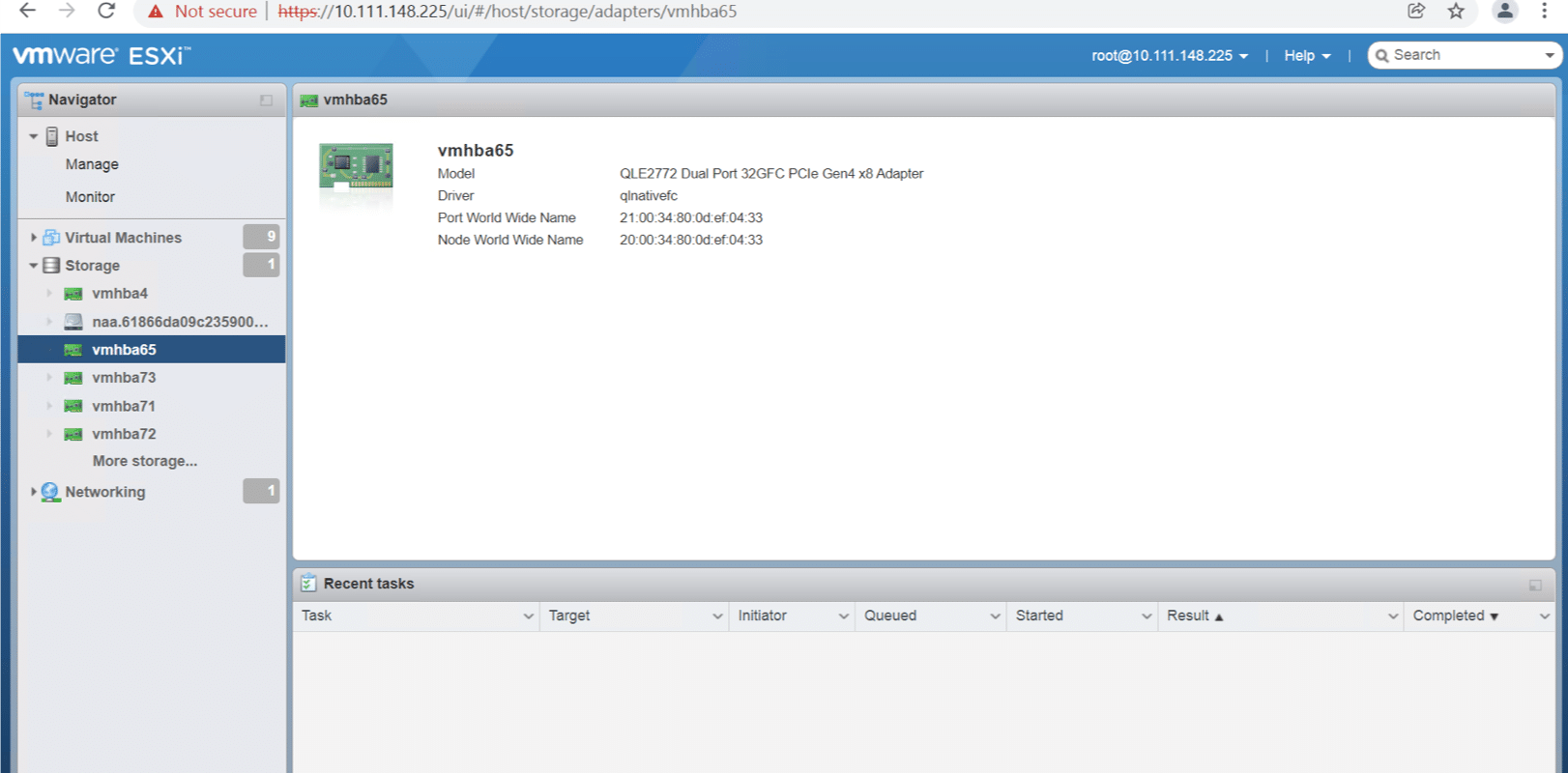Click the vmhba72 adapter icon
The width and height of the screenshot is (1568, 773).
[73, 434]
